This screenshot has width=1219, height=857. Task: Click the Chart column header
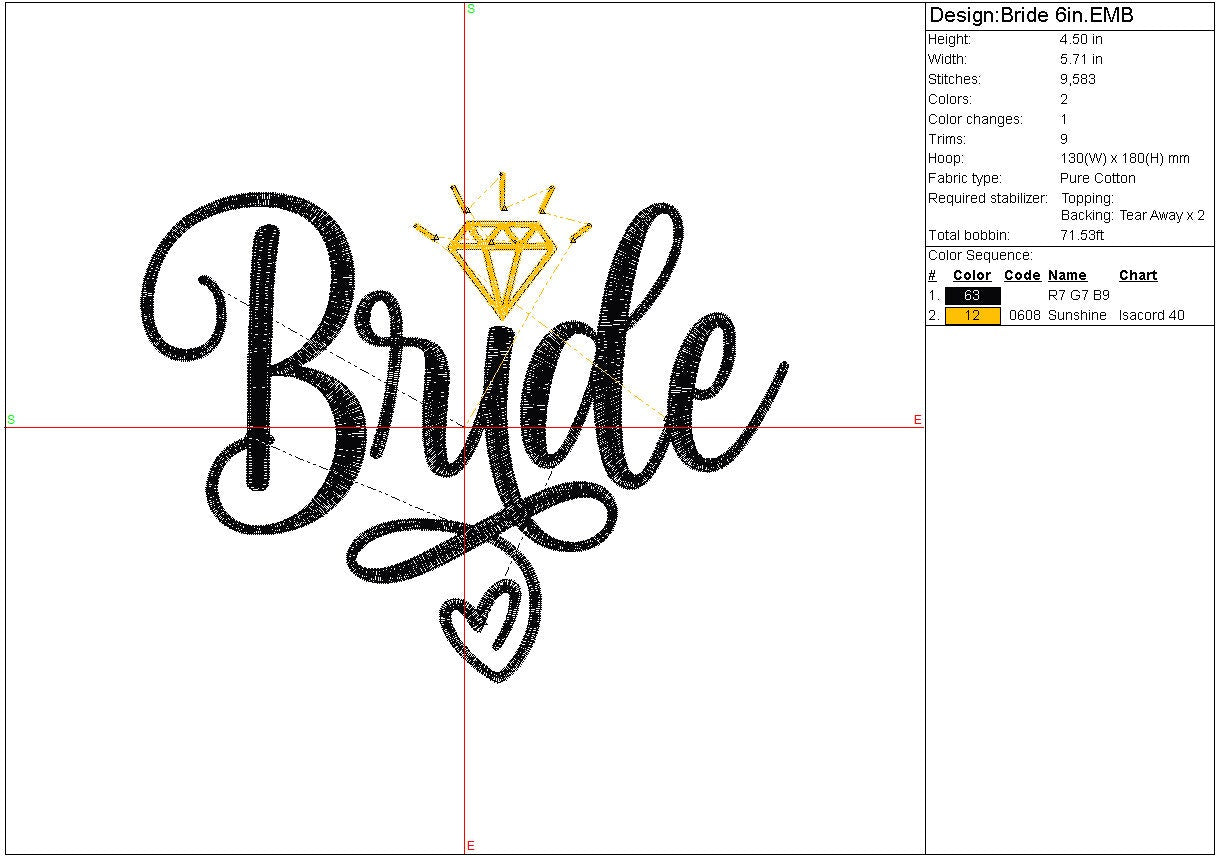(x=1138, y=276)
